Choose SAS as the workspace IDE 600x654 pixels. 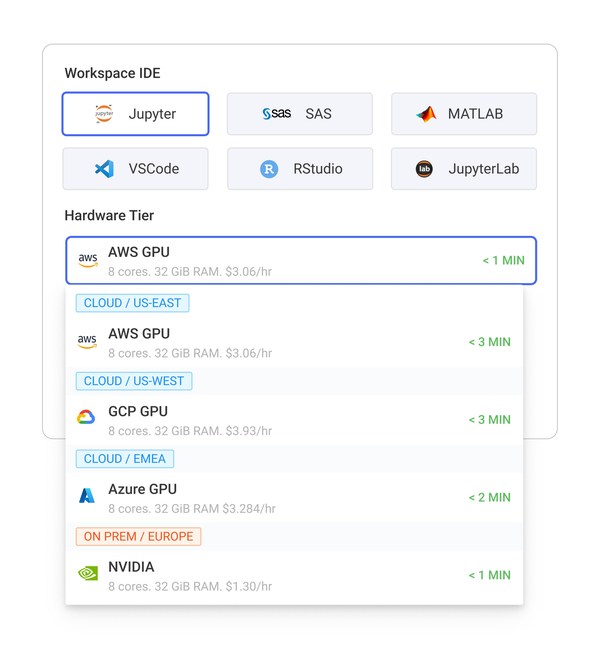click(299, 114)
